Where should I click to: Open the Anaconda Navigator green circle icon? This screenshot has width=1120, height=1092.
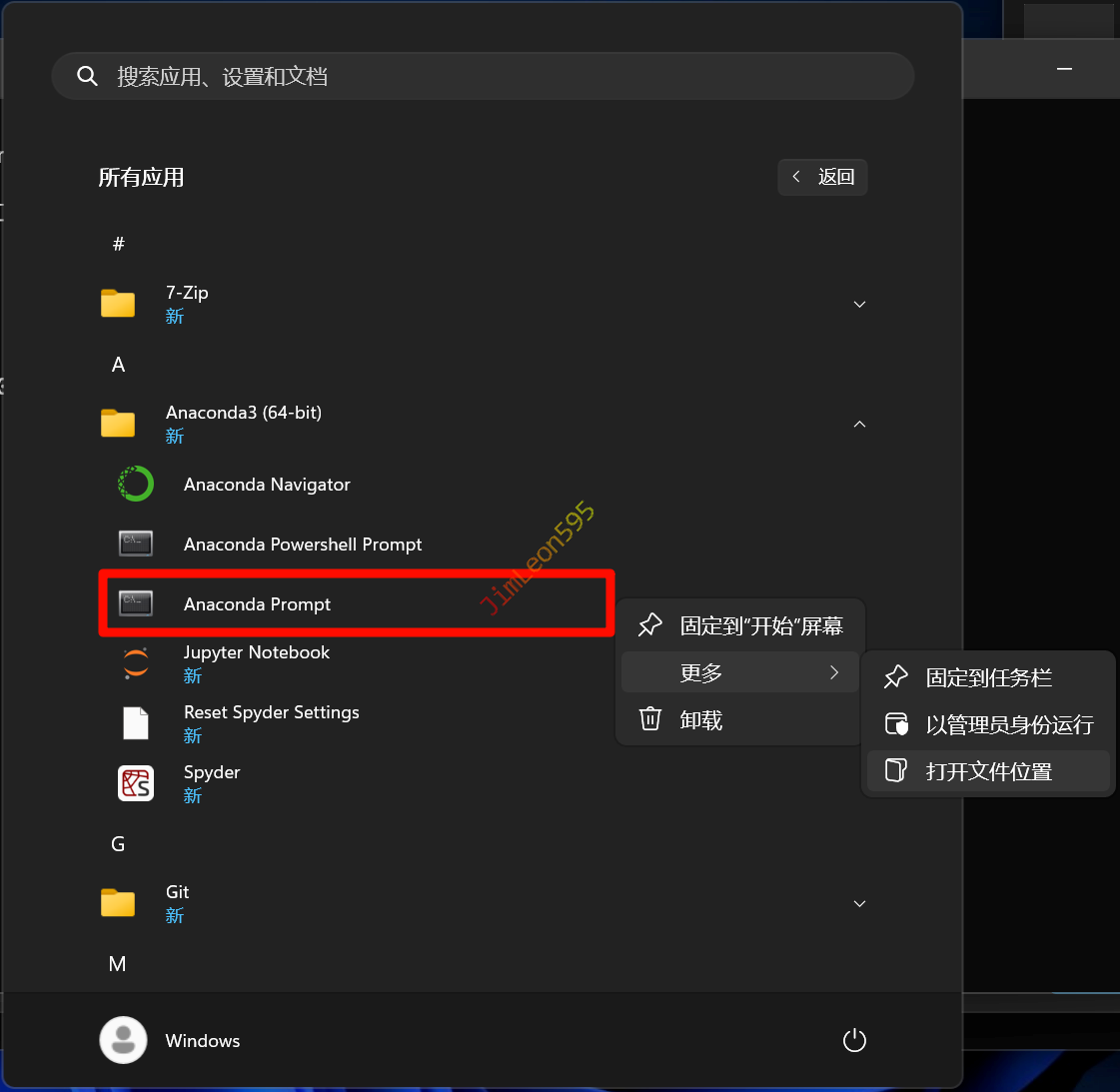coord(136,485)
